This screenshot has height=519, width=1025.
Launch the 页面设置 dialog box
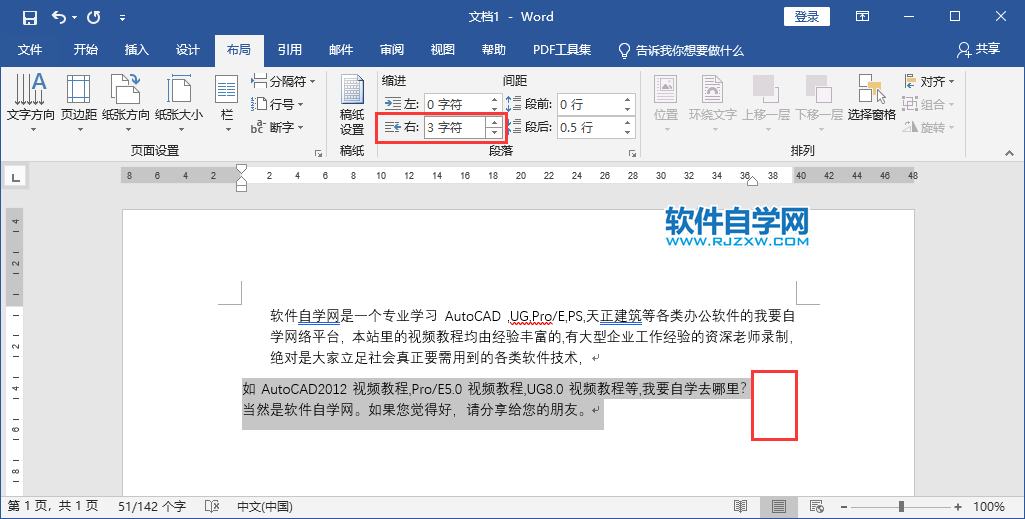[318, 153]
